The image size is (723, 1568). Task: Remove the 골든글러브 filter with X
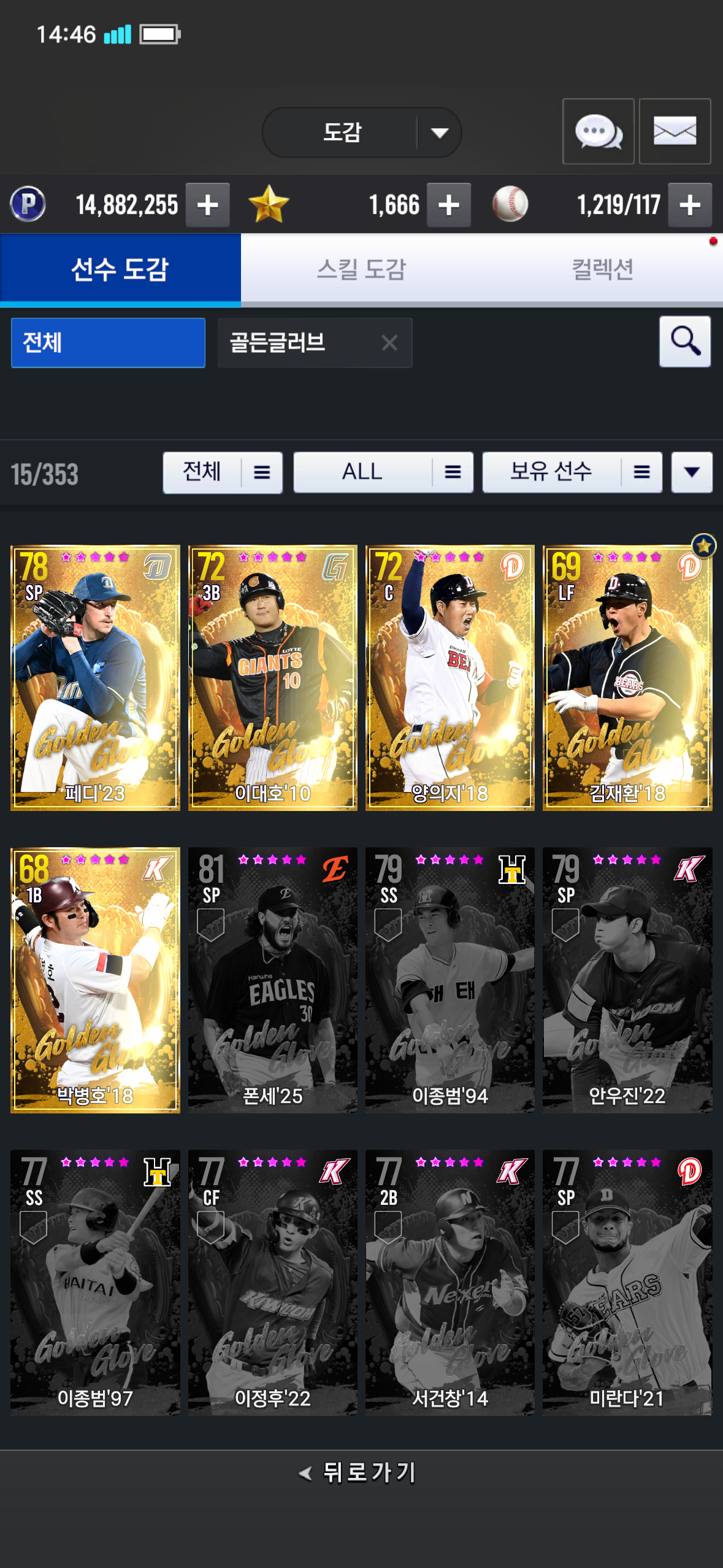[389, 342]
